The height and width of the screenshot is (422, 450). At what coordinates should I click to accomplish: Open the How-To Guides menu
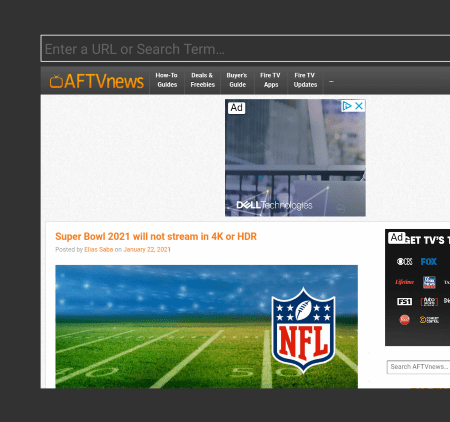click(167, 80)
